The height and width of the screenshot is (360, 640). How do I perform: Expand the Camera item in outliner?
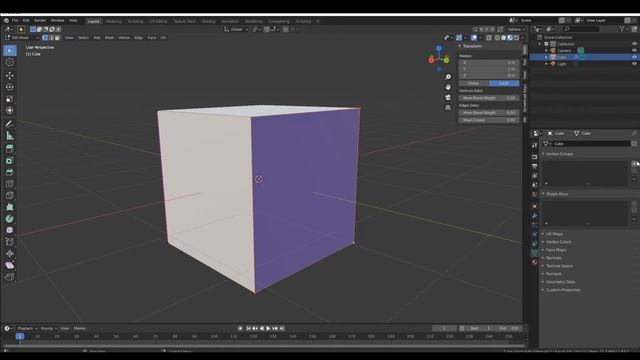[x=547, y=51]
